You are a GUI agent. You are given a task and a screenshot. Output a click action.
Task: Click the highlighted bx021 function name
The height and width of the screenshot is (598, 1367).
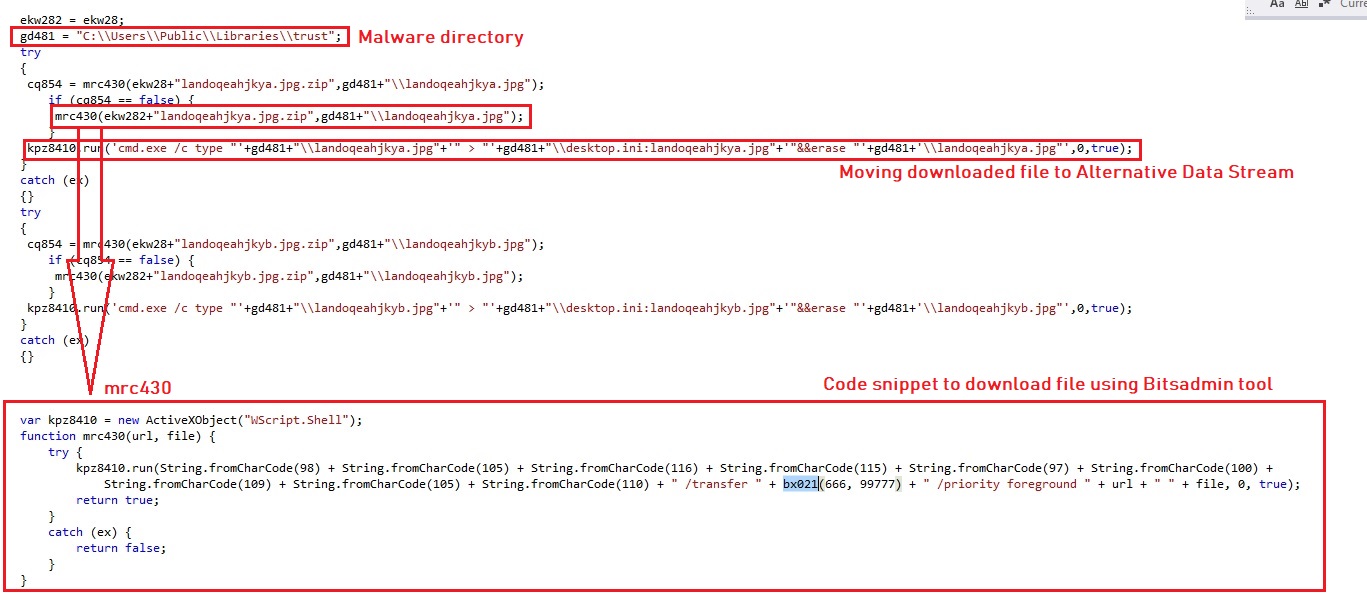(x=801, y=484)
